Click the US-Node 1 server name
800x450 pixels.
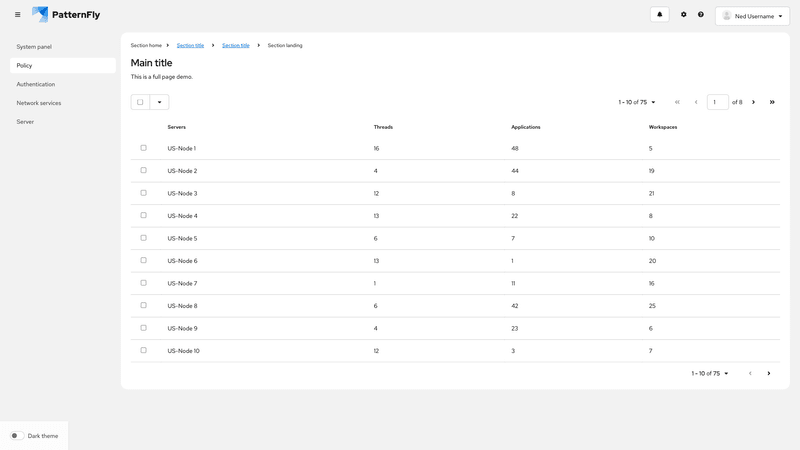pyautogui.click(x=182, y=148)
